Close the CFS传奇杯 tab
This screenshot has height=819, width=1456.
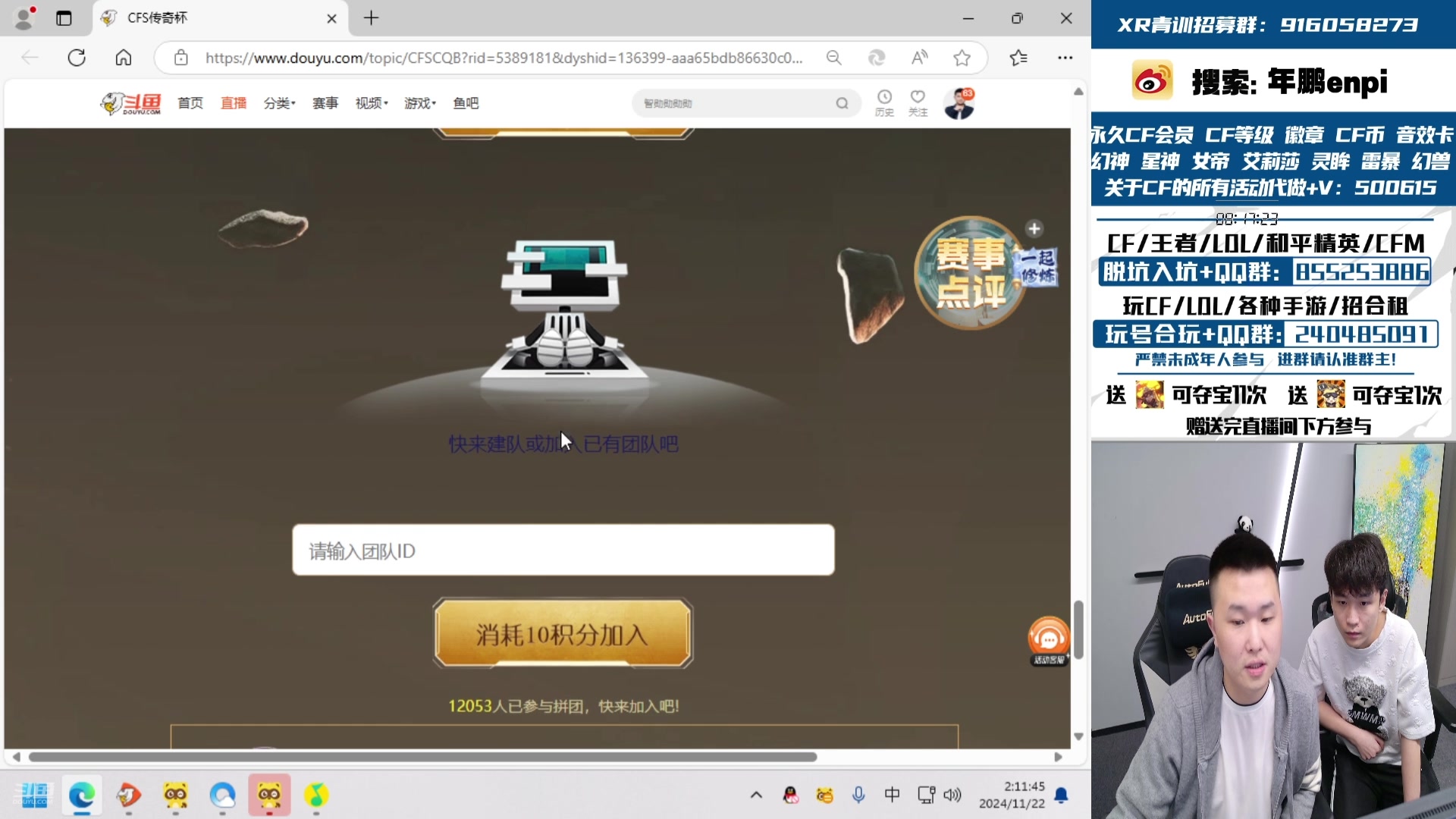click(x=331, y=18)
